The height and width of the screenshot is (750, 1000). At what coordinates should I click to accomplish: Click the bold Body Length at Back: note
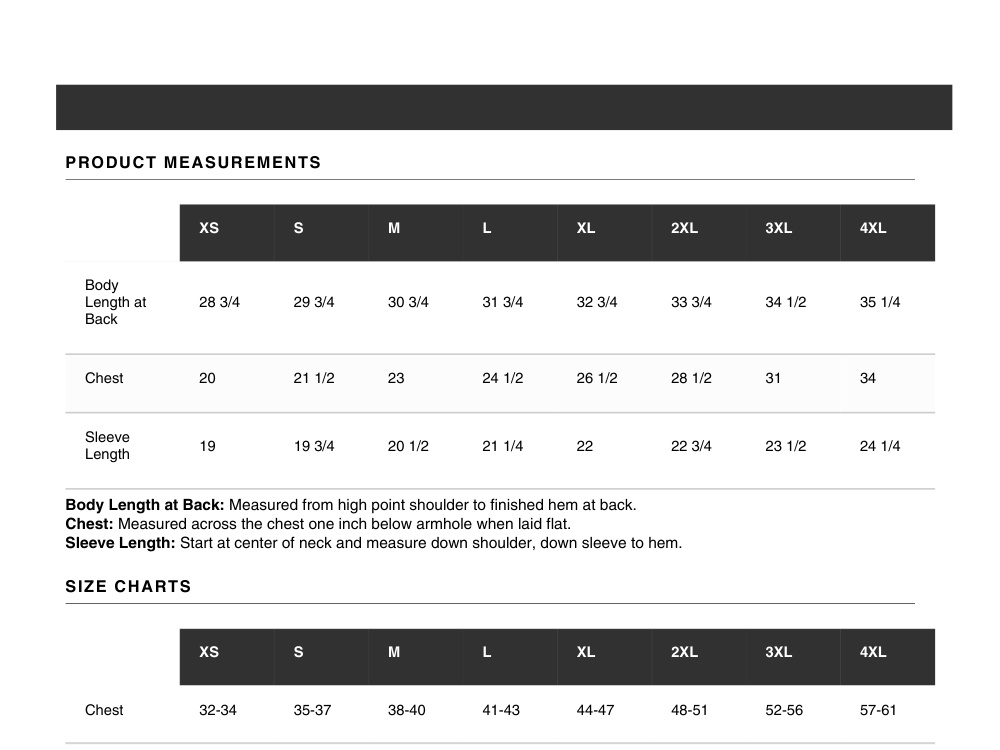pyautogui.click(x=145, y=505)
